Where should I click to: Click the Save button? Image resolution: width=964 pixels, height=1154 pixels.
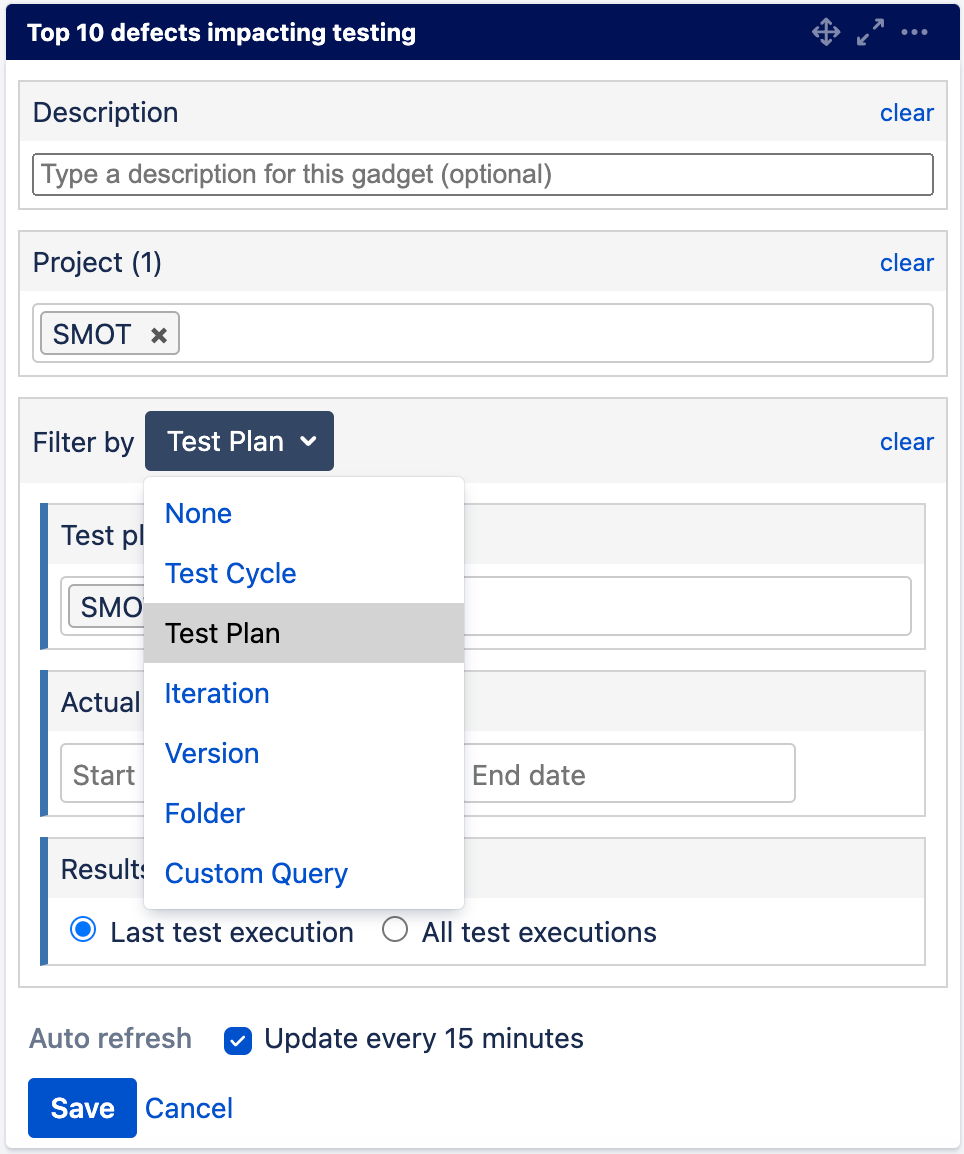(x=82, y=1108)
